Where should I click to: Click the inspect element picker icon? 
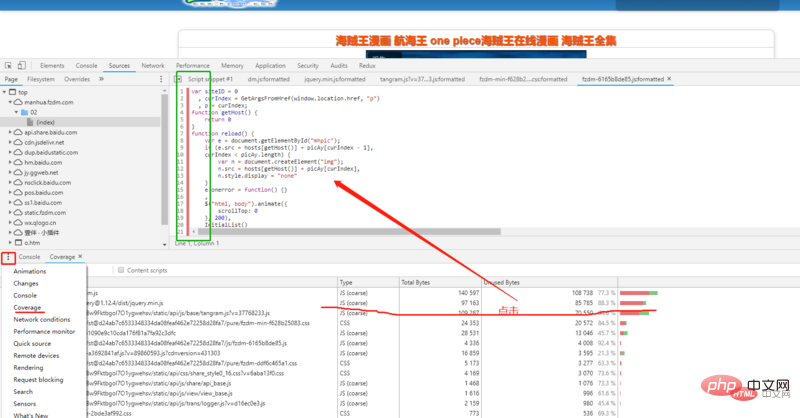click(x=9, y=65)
